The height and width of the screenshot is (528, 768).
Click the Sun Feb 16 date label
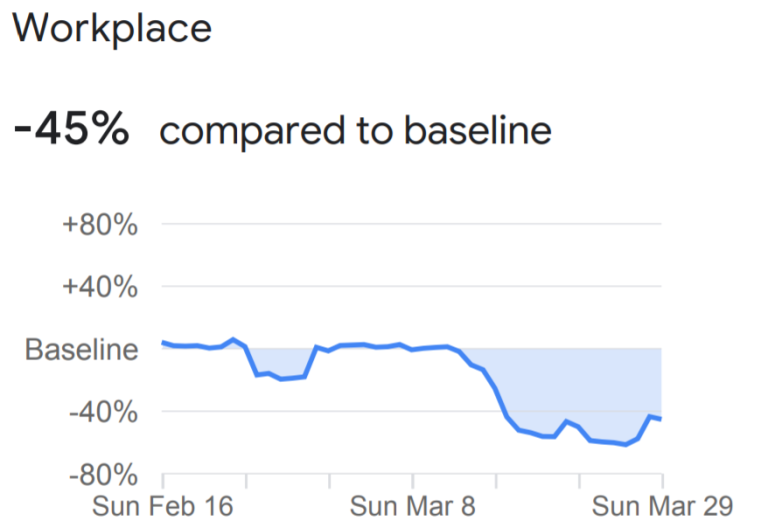(163, 505)
